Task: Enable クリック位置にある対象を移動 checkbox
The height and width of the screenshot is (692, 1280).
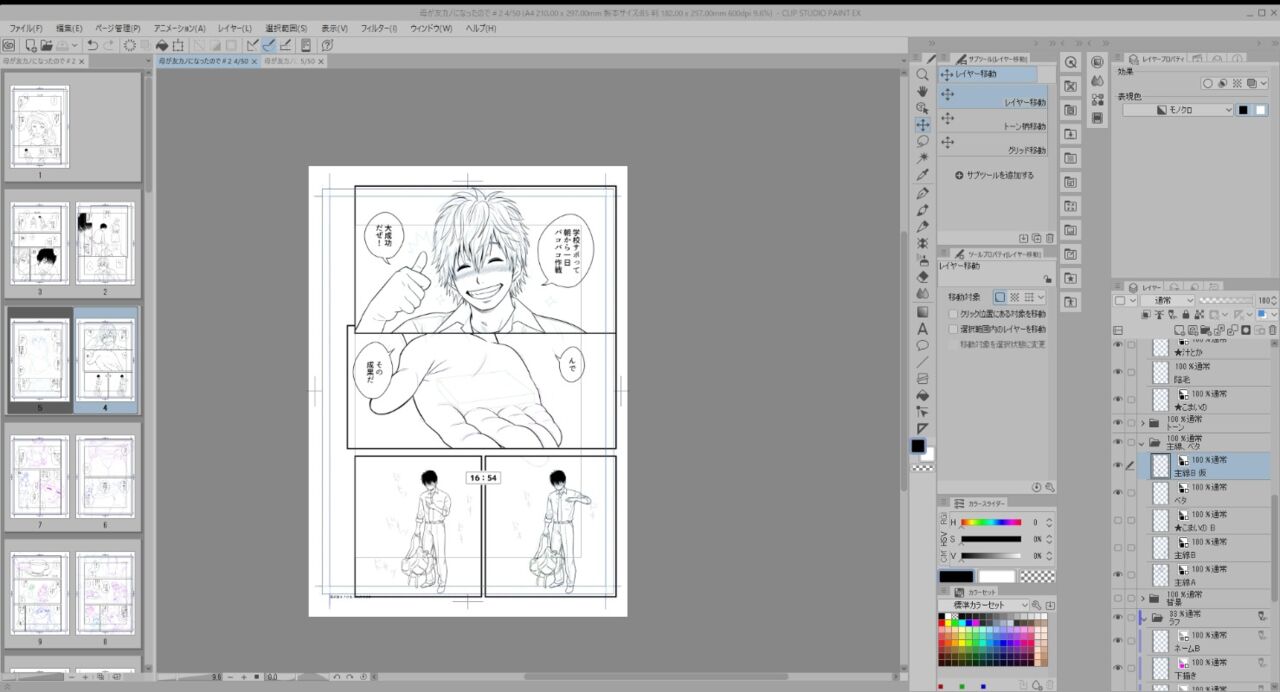Action: tap(953, 314)
